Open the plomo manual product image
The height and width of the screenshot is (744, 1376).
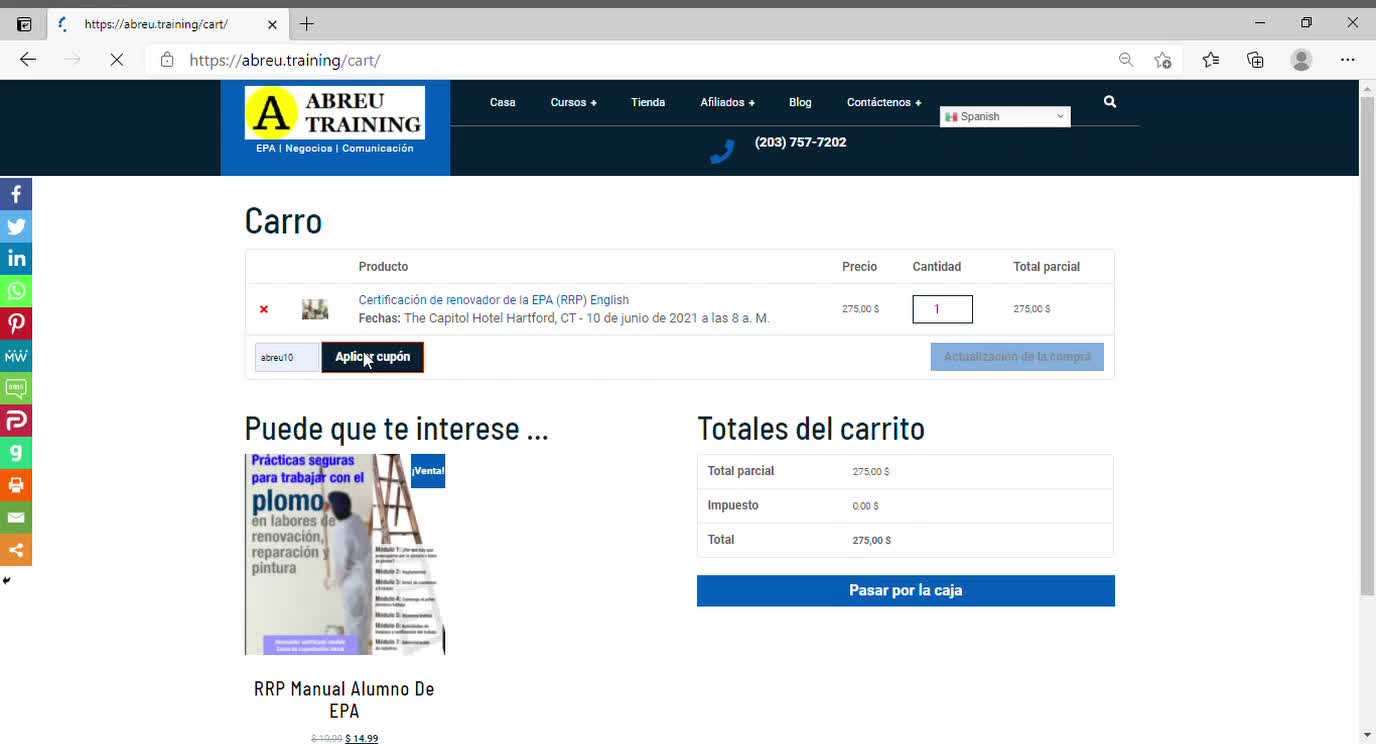(345, 555)
